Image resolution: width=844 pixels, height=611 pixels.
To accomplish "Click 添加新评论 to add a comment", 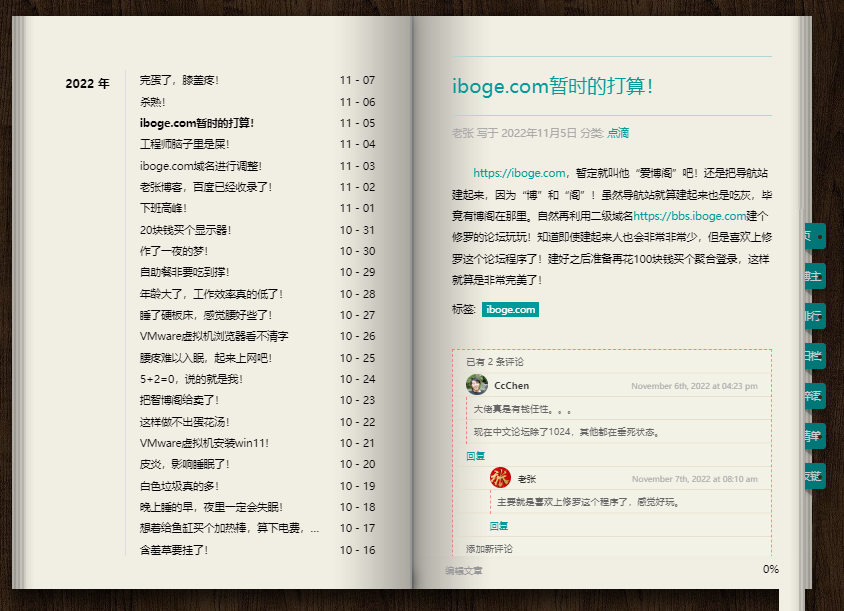I will tap(489, 549).
